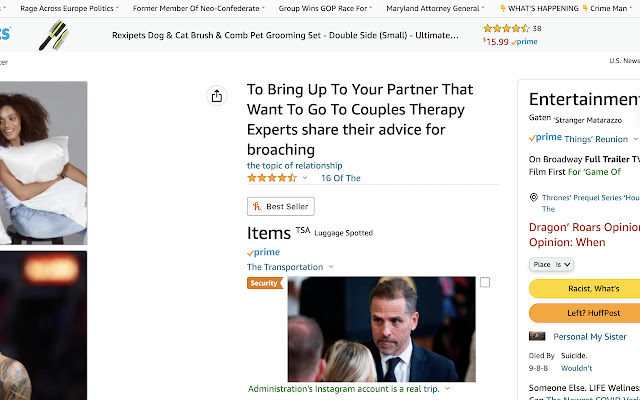Open Maryland Attorney General menu
Viewport: 640px width, 400px height.
coord(435,8)
